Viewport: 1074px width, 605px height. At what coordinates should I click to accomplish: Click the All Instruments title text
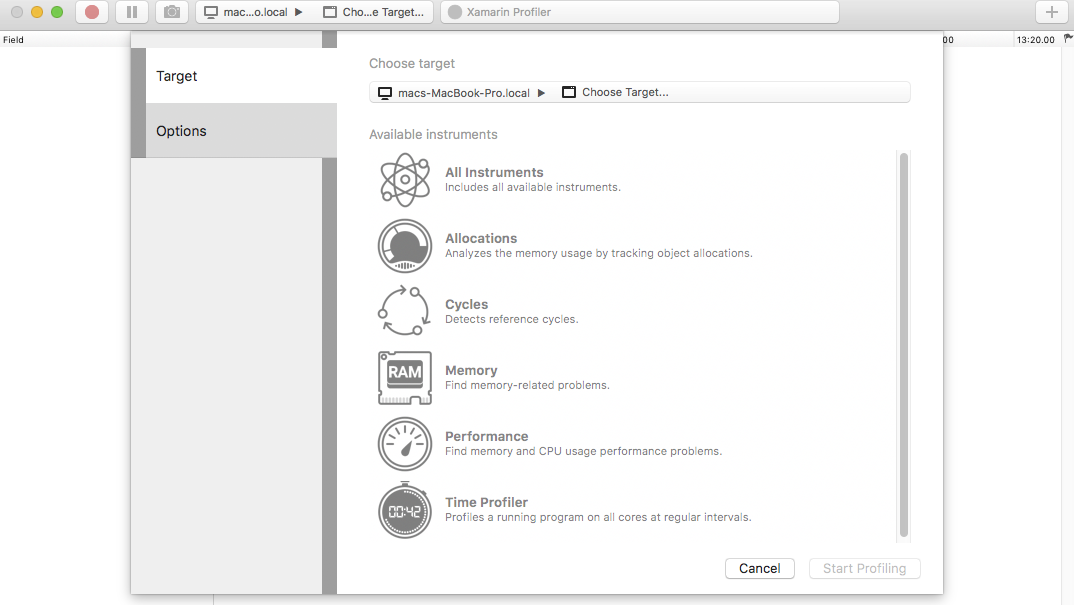point(494,172)
